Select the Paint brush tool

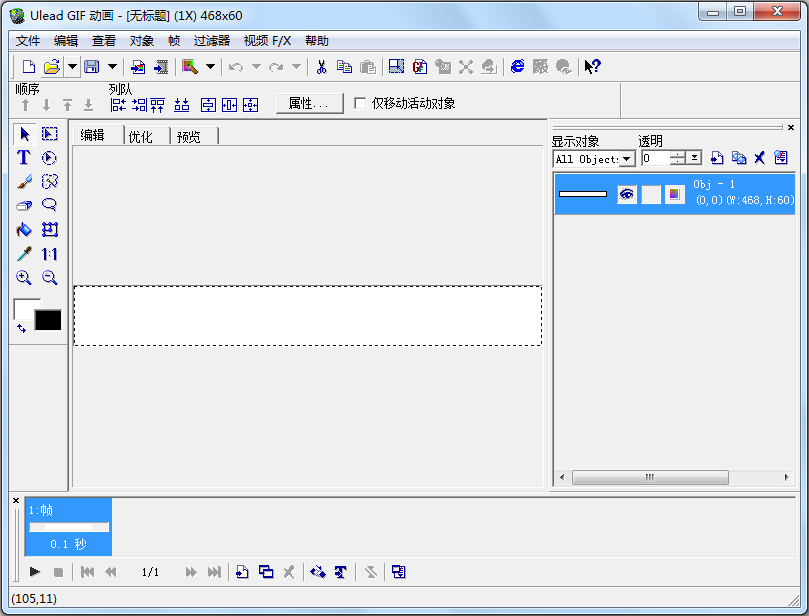(24, 181)
